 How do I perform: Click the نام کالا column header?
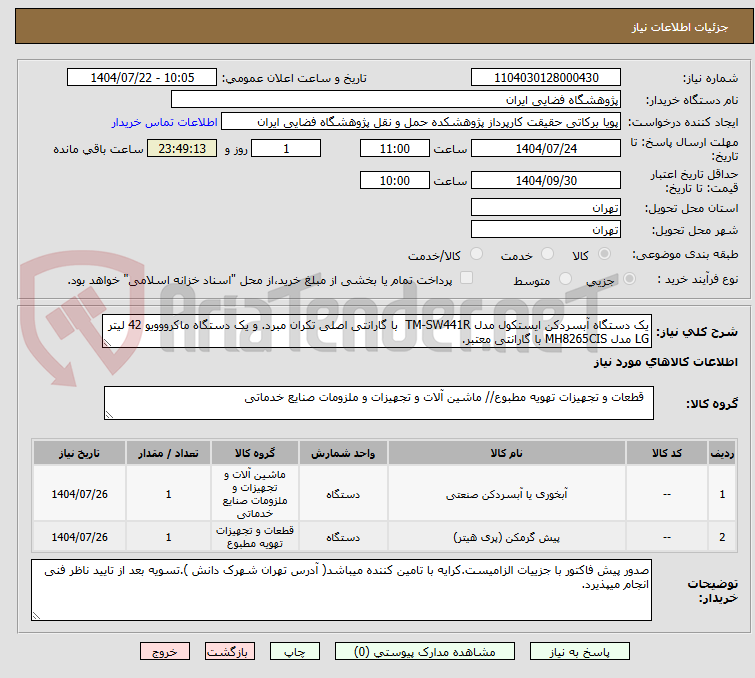click(507, 453)
